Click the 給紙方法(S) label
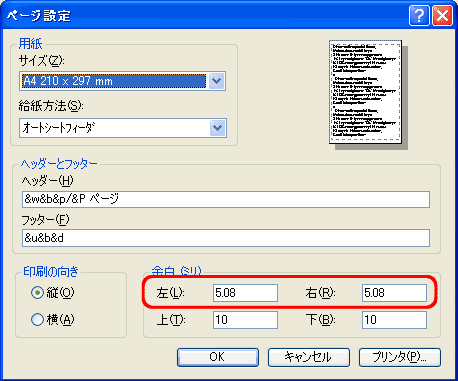This screenshot has height=381, width=458. pos(51,106)
